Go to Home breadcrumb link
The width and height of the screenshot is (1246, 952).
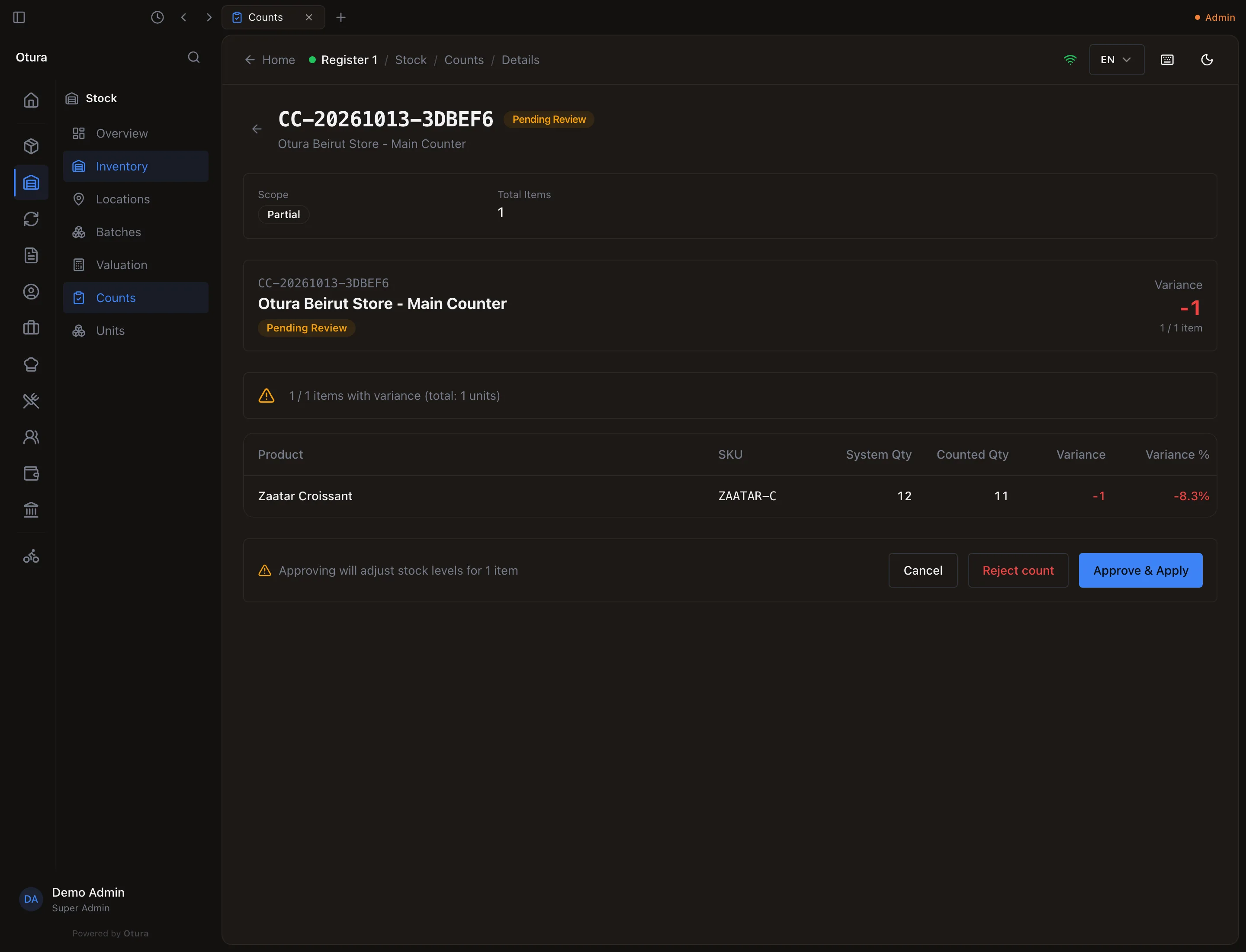(270, 60)
